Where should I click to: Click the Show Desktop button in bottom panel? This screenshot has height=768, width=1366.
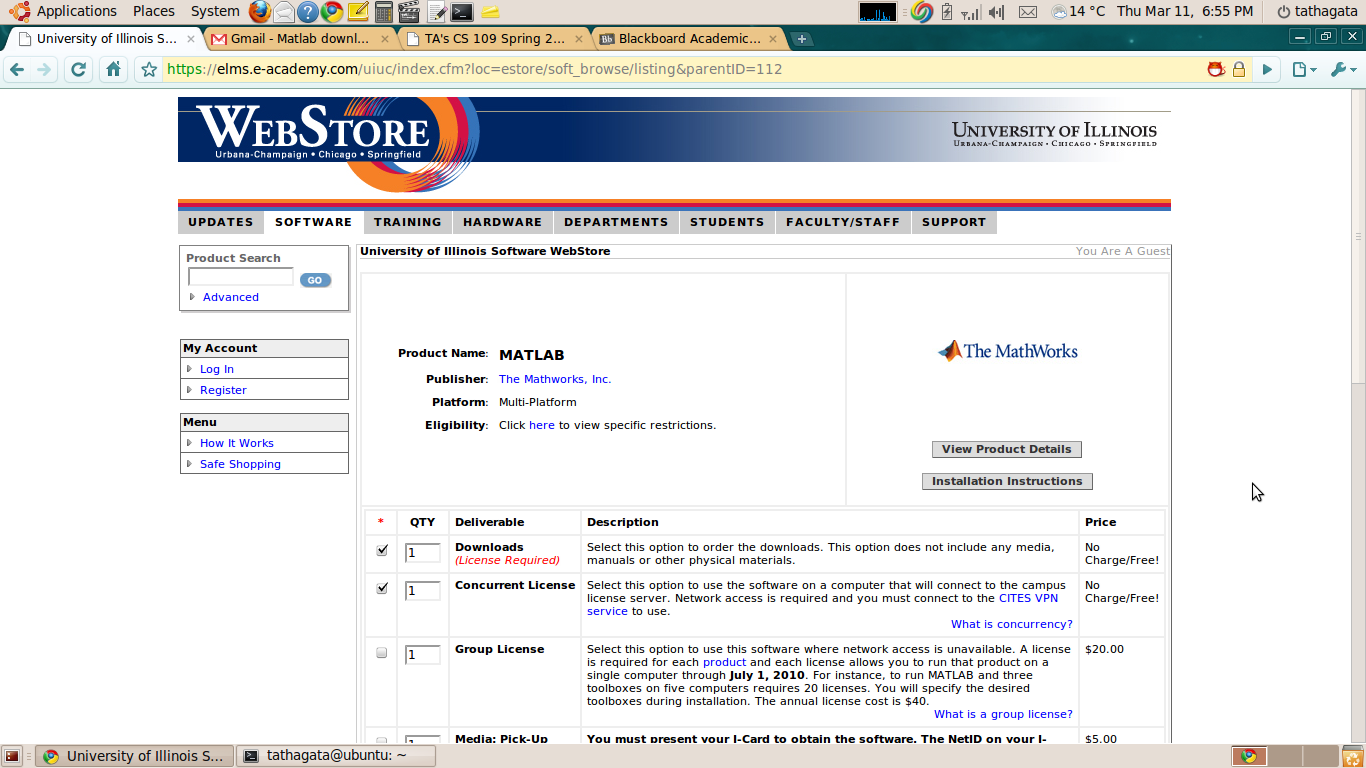click(x=13, y=756)
